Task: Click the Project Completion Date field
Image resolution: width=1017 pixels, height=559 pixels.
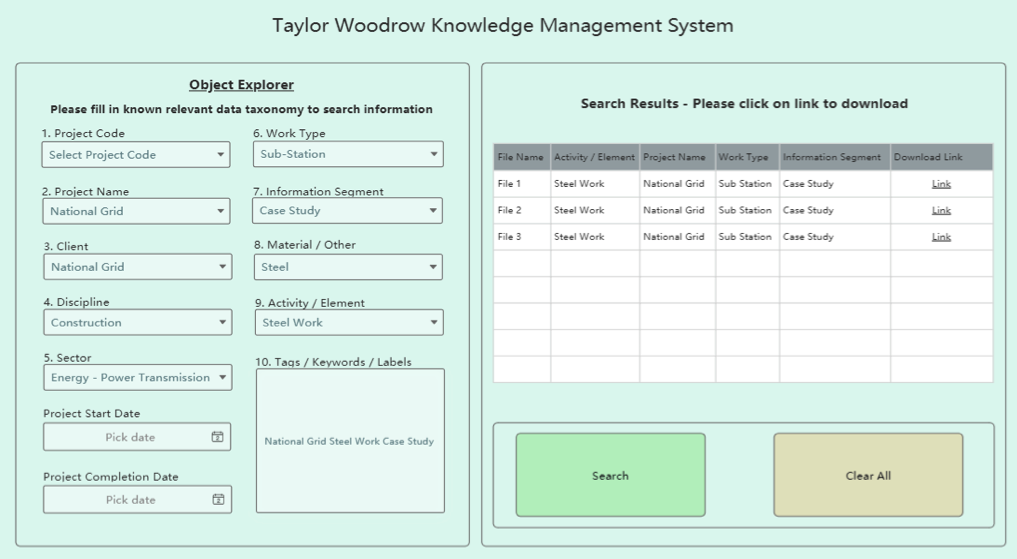Action: [138, 500]
